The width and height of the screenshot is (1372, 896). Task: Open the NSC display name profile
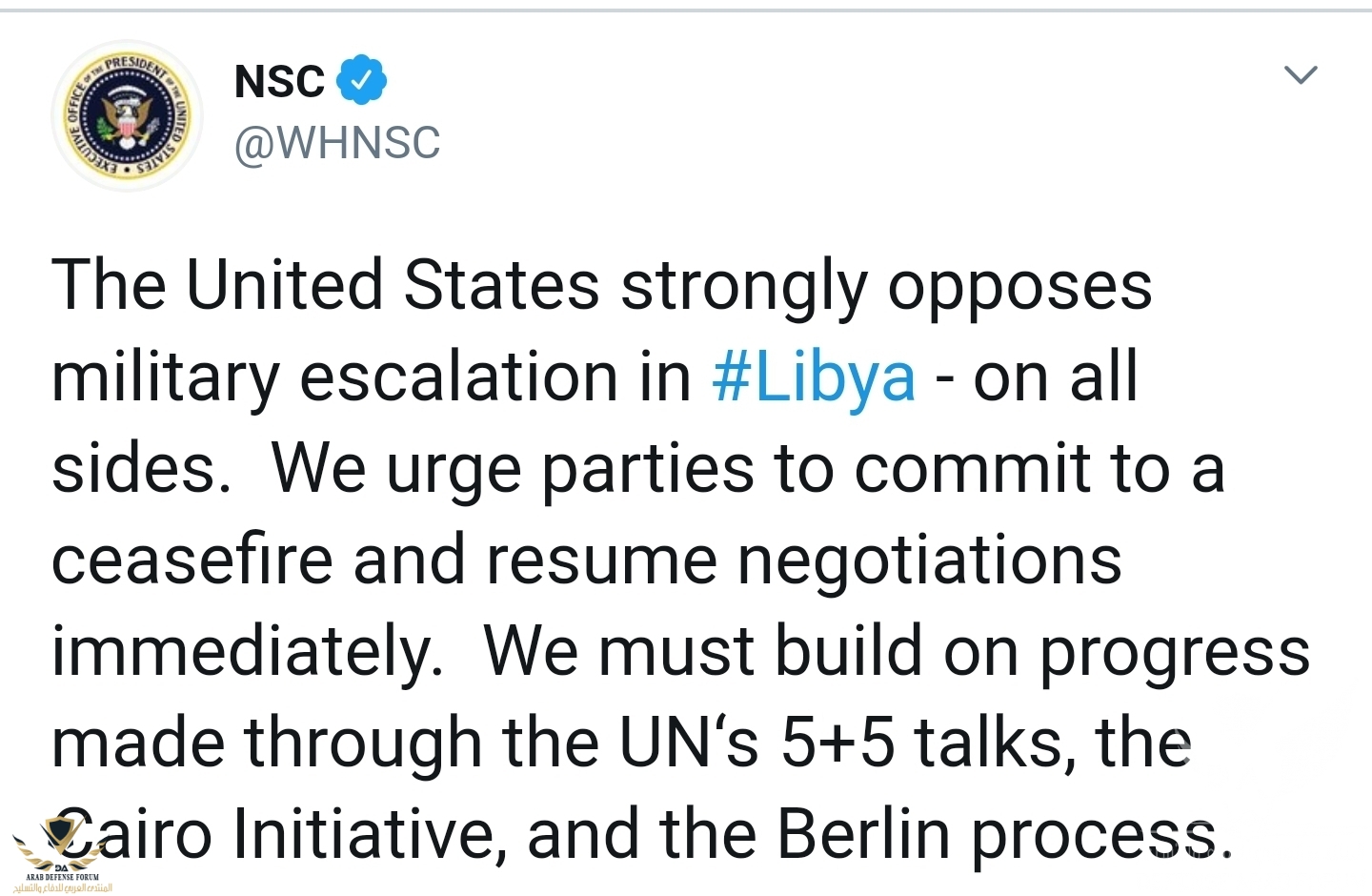(x=279, y=81)
